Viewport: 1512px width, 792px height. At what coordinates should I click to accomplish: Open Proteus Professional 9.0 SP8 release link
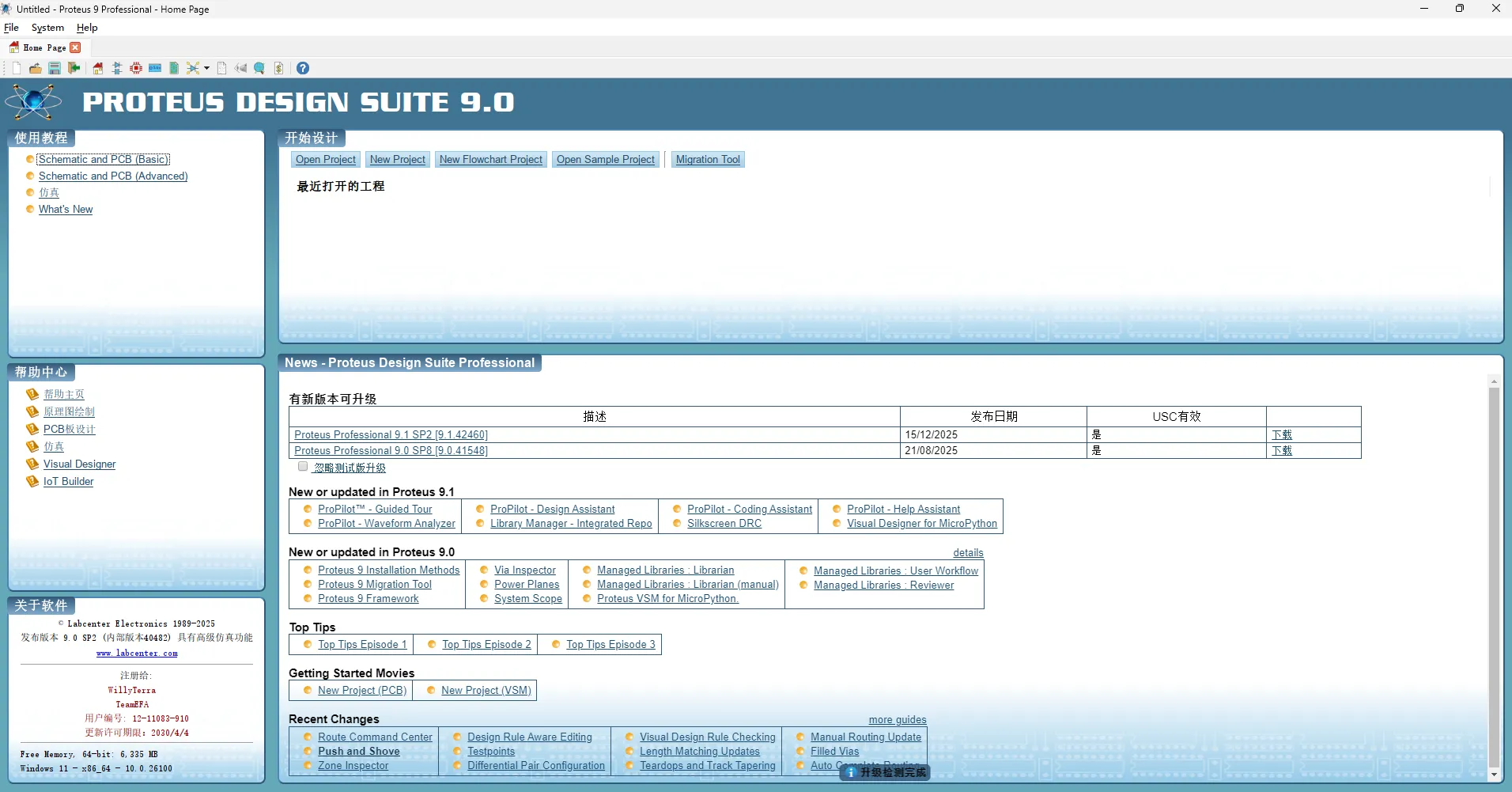391,450
